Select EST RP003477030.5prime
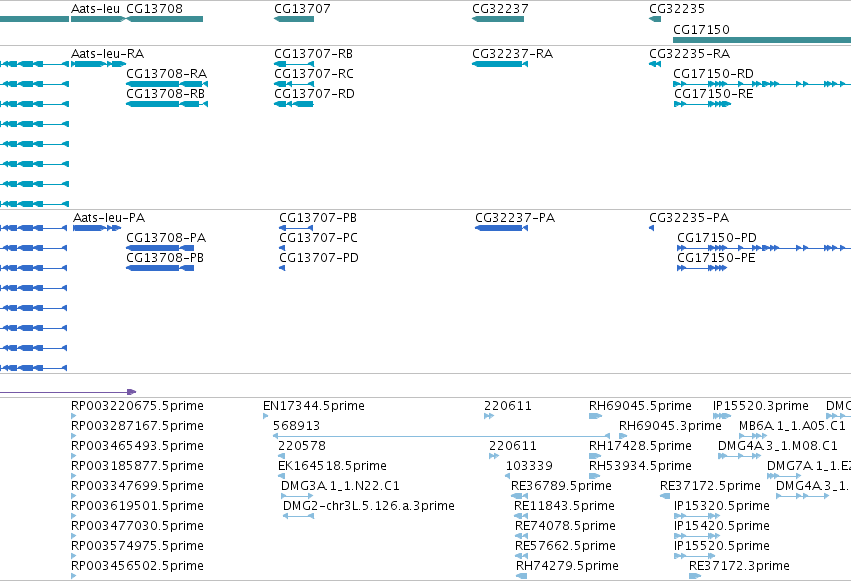 pos(74,537)
